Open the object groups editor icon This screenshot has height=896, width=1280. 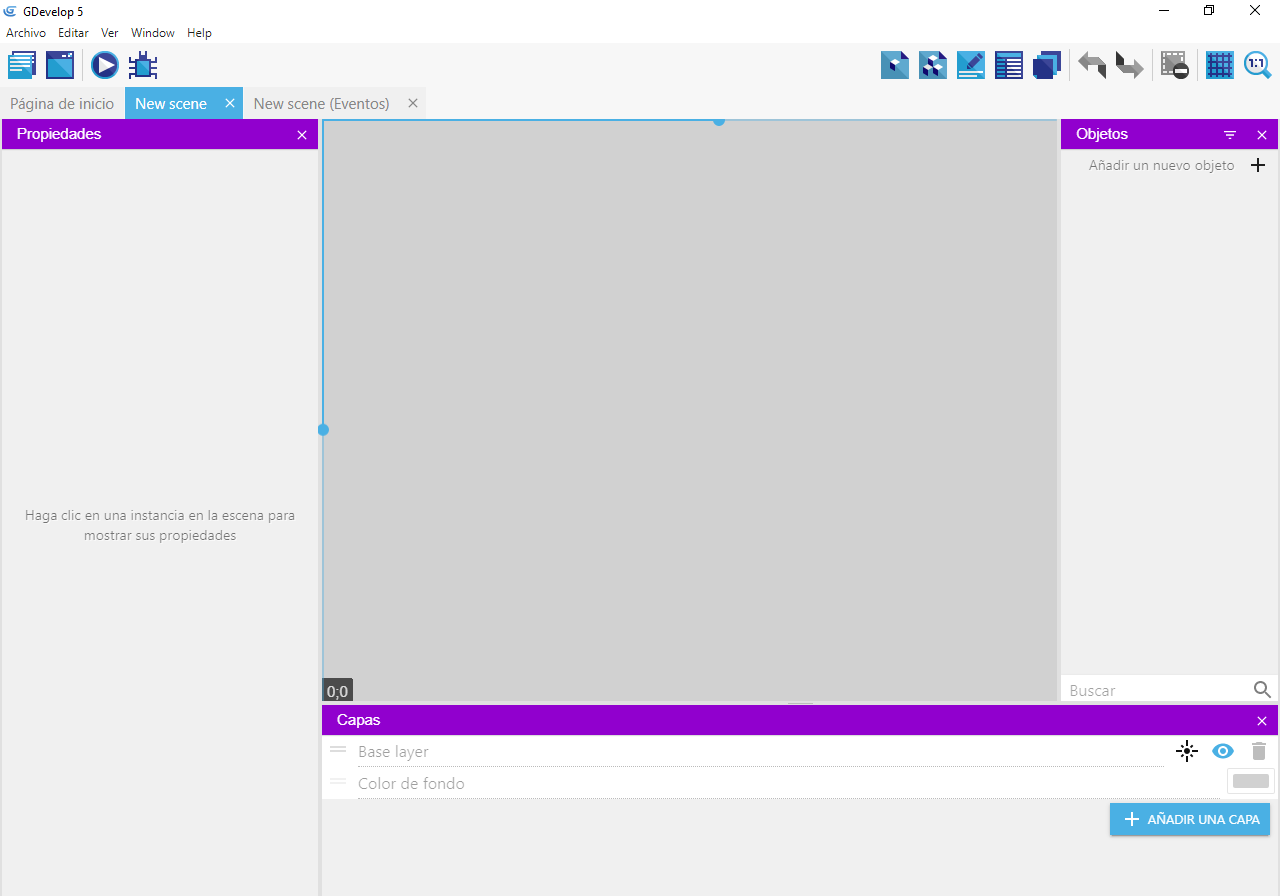(x=932, y=66)
